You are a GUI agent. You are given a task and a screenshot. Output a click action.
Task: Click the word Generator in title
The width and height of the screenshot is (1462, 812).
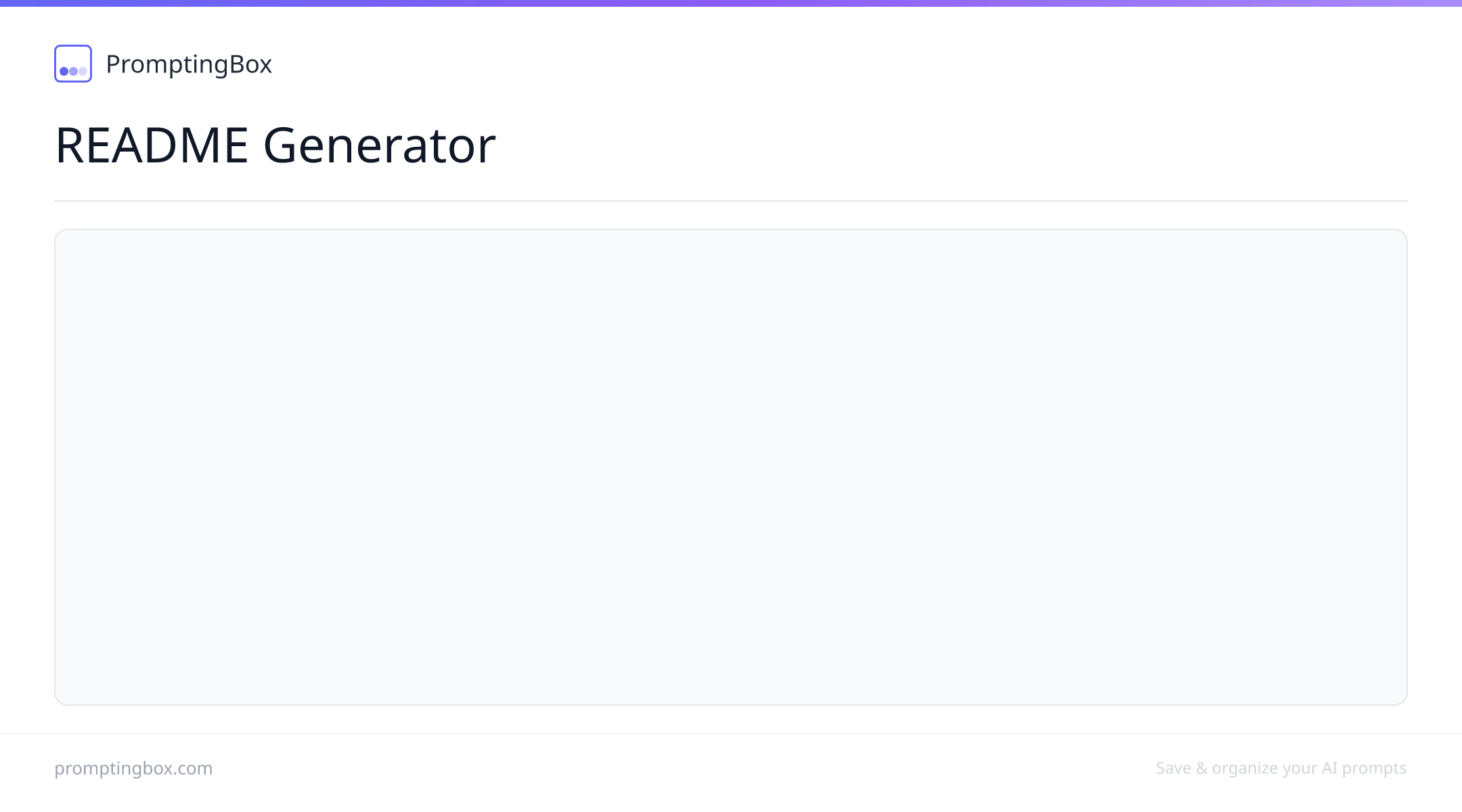380,145
